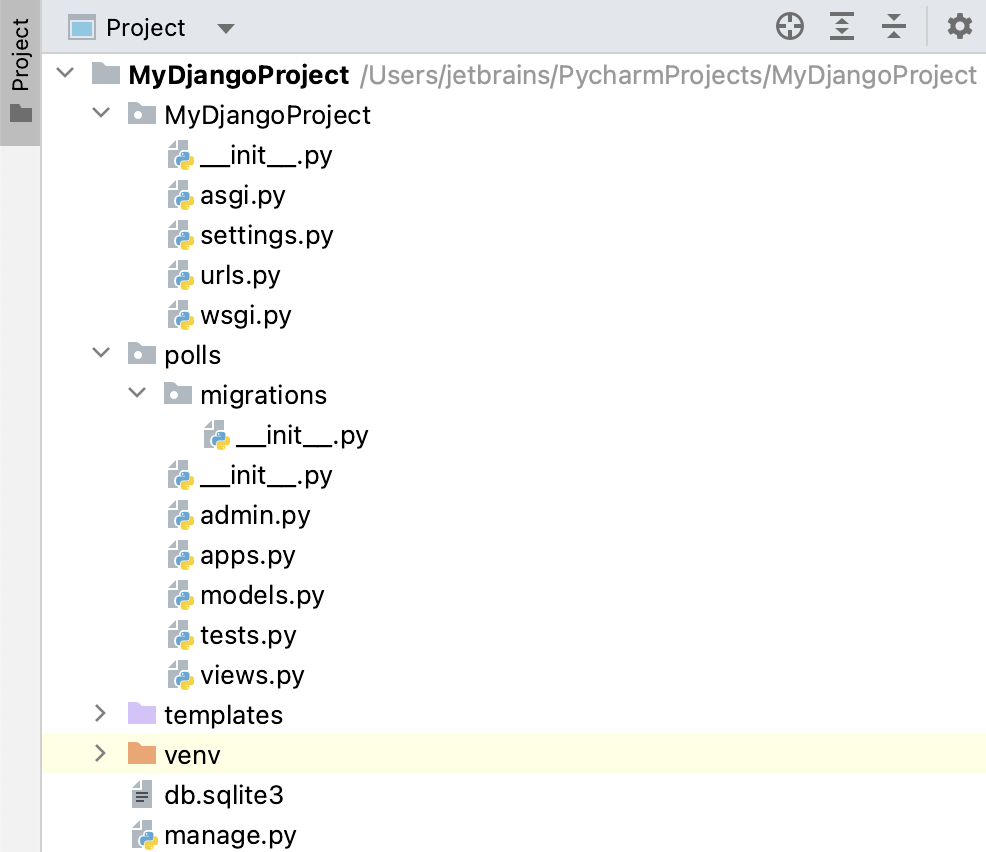Select the venv entry in the tree
The height and width of the screenshot is (852, 986).
tap(192, 754)
